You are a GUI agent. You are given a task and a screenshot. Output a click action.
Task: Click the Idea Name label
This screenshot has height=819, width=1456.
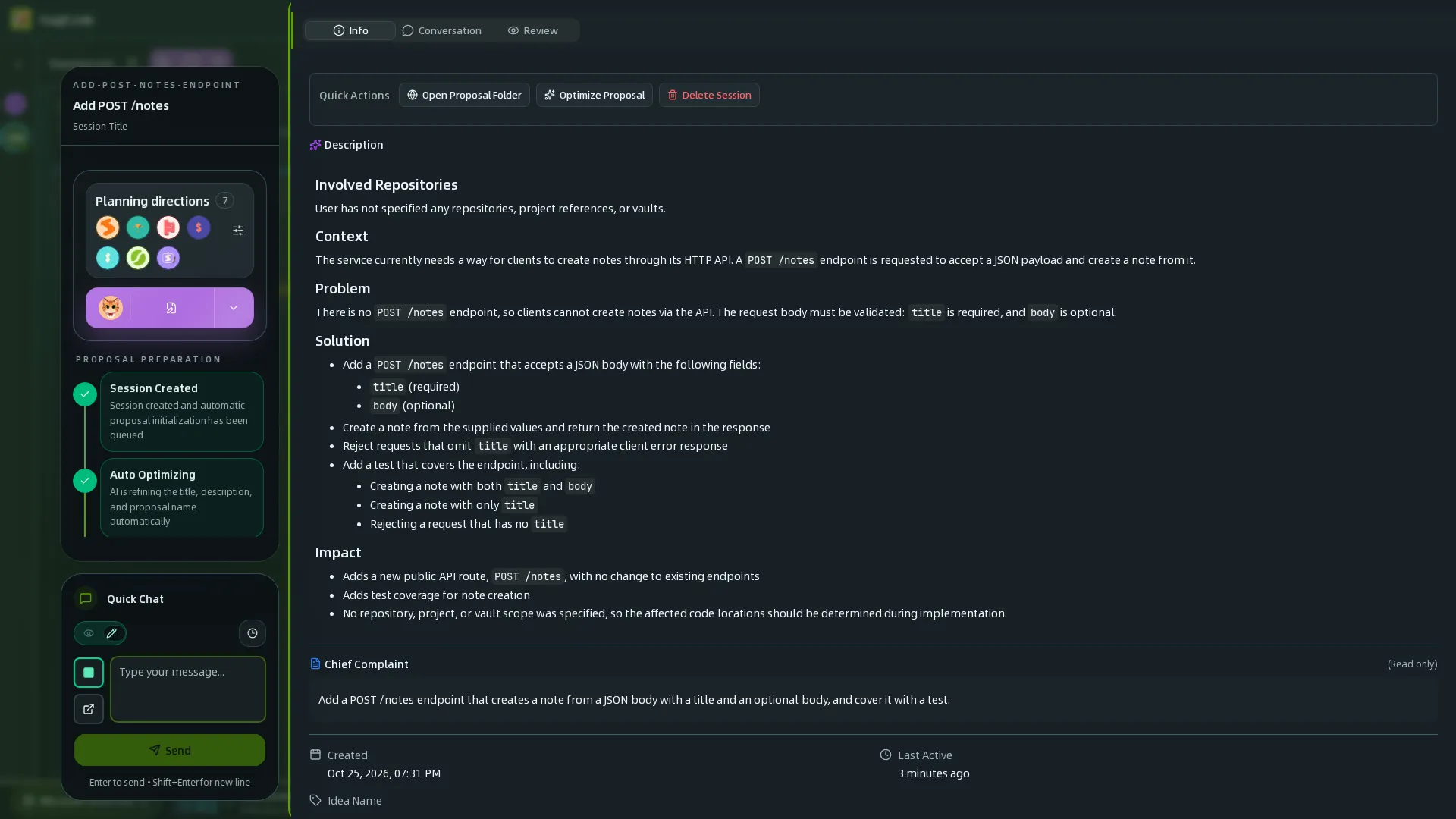point(355,801)
